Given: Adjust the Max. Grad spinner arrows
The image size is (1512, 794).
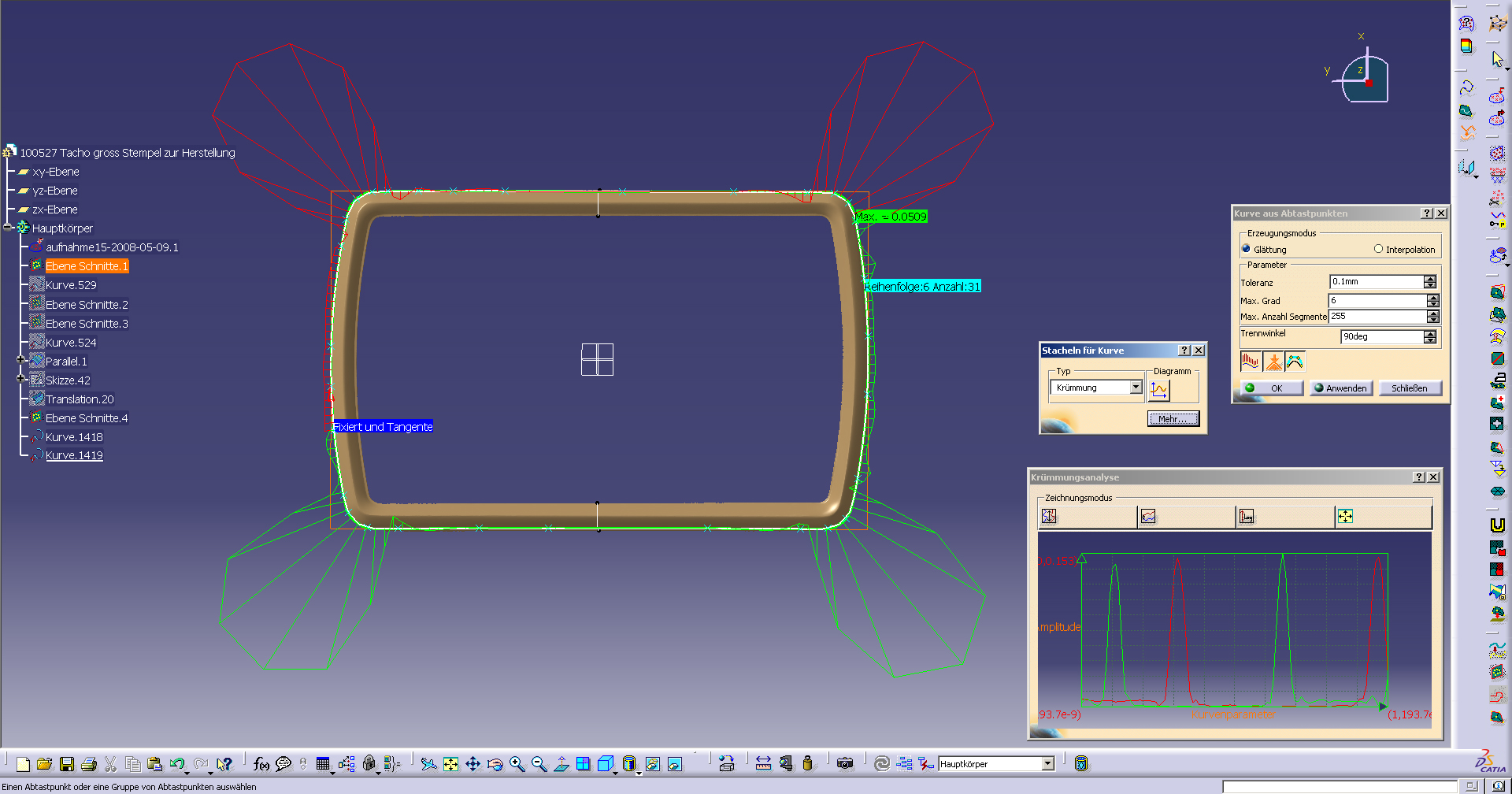Looking at the screenshot, I should tap(1433, 301).
